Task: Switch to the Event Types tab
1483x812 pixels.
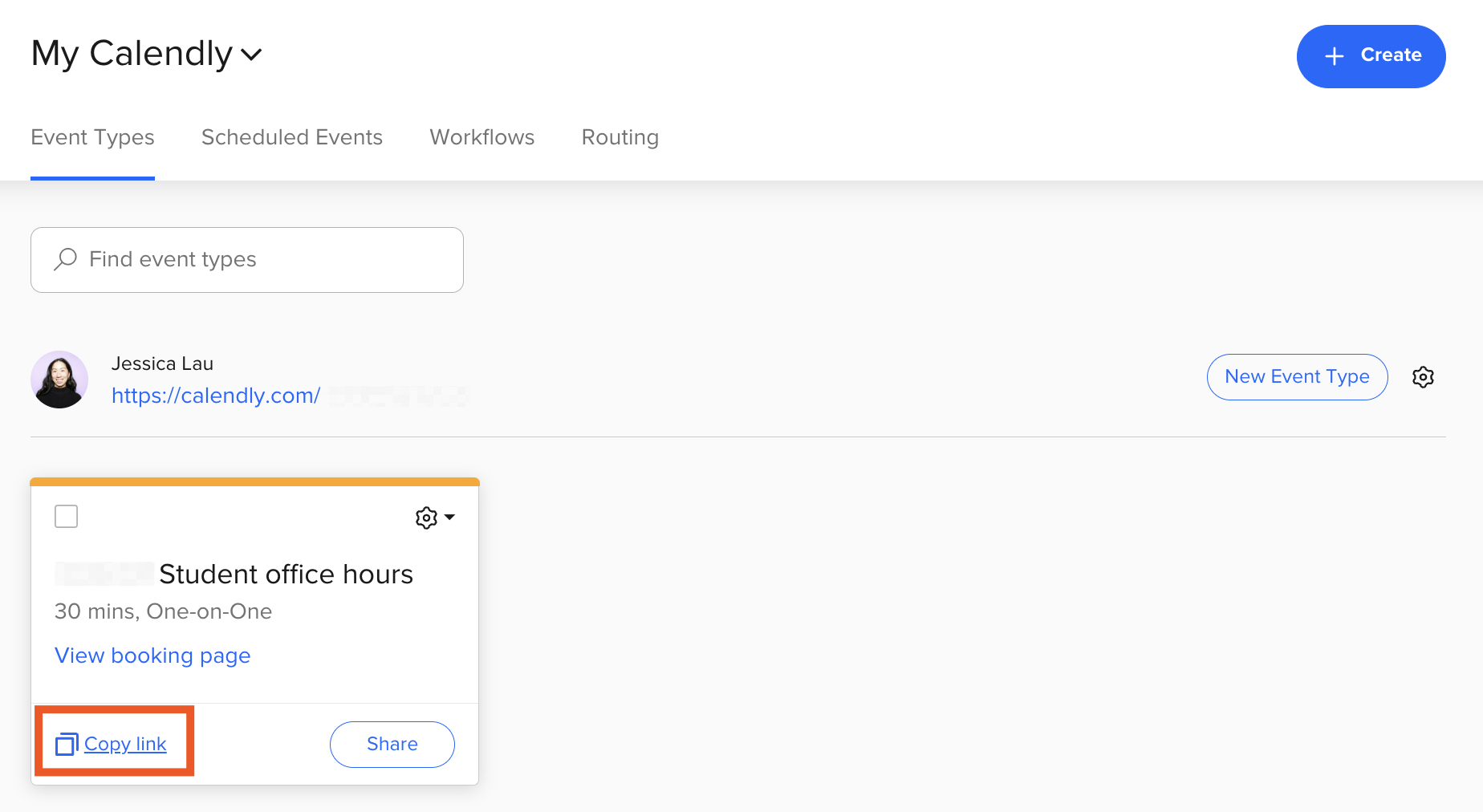Action: [x=92, y=137]
